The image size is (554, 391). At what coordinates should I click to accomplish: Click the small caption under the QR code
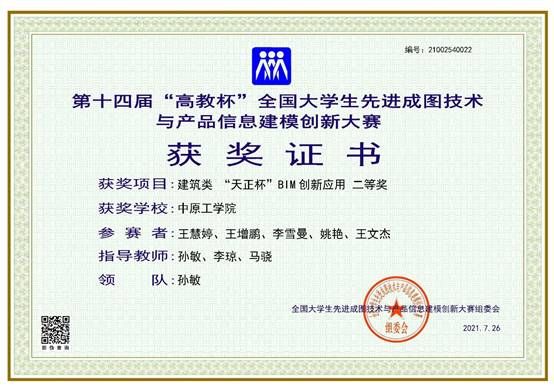click(x=55, y=348)
